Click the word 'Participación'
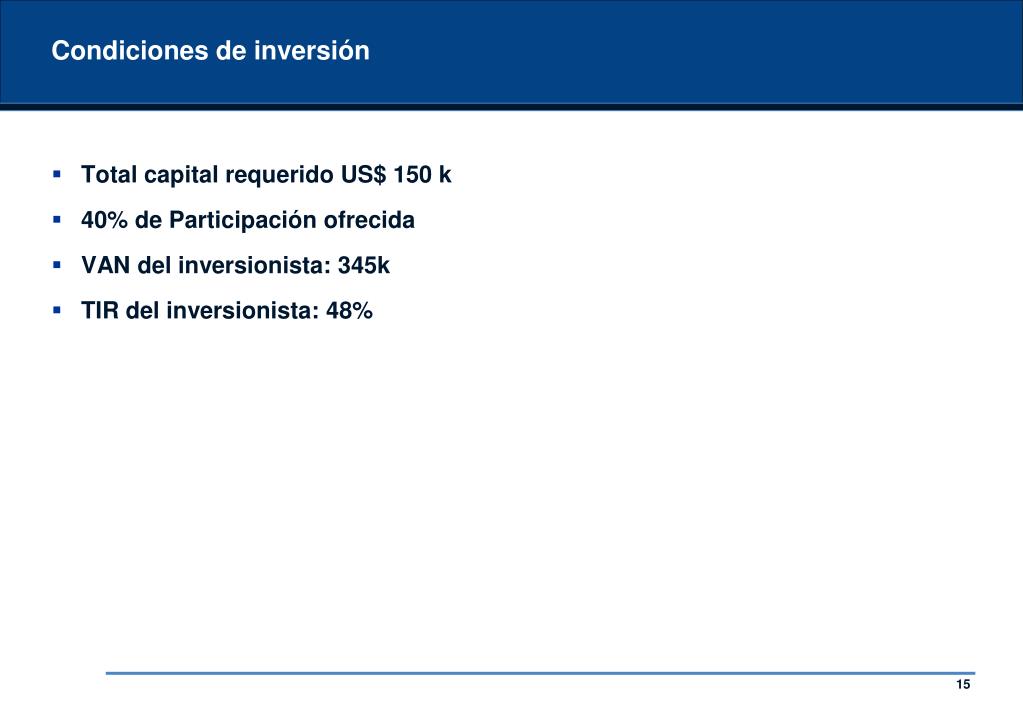 tap(243, 221)
